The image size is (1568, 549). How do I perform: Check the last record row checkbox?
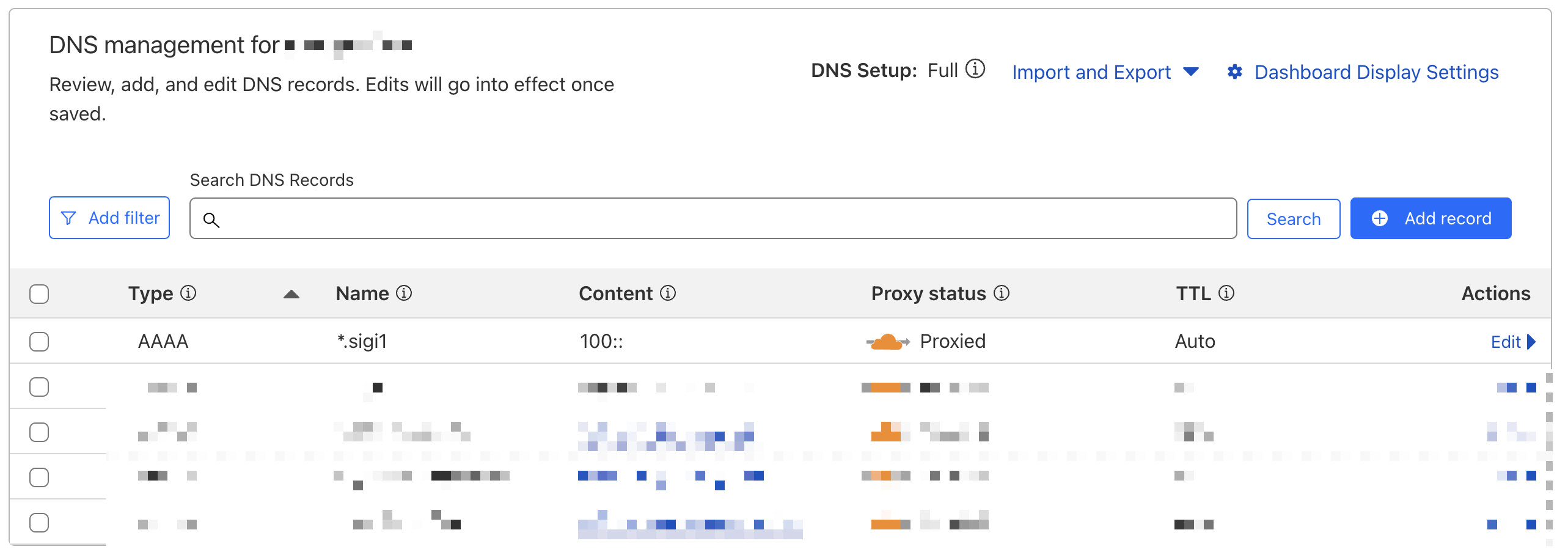39,523
